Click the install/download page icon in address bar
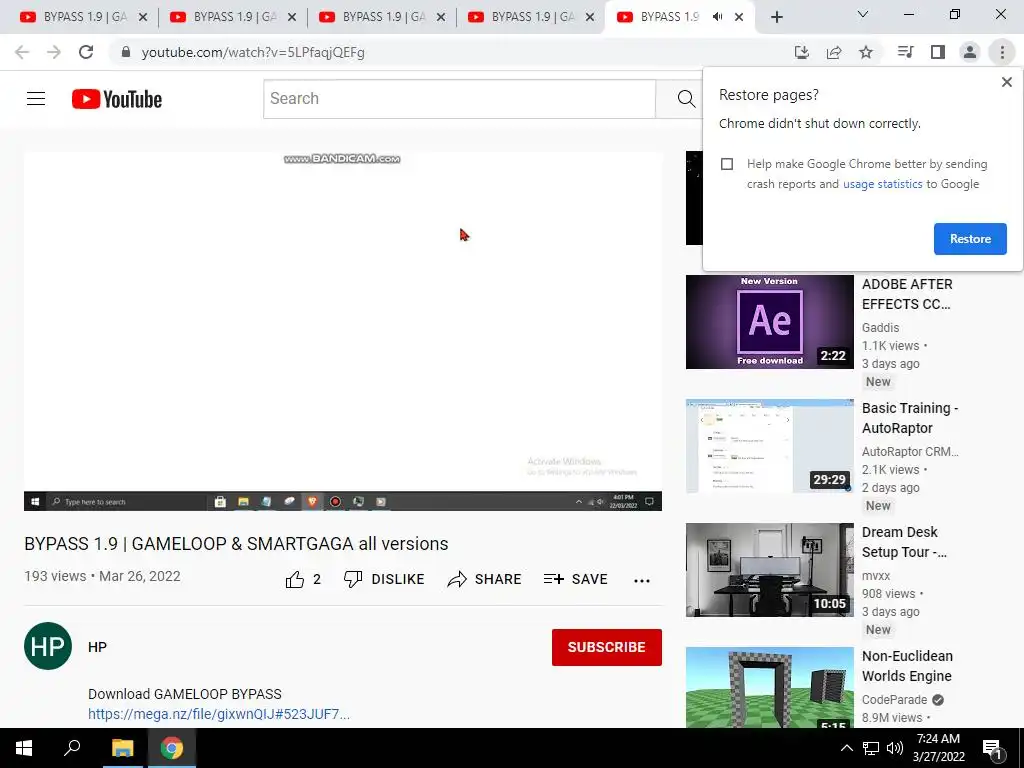Viewport: 1024px width, 768px height. pos(801,52)
